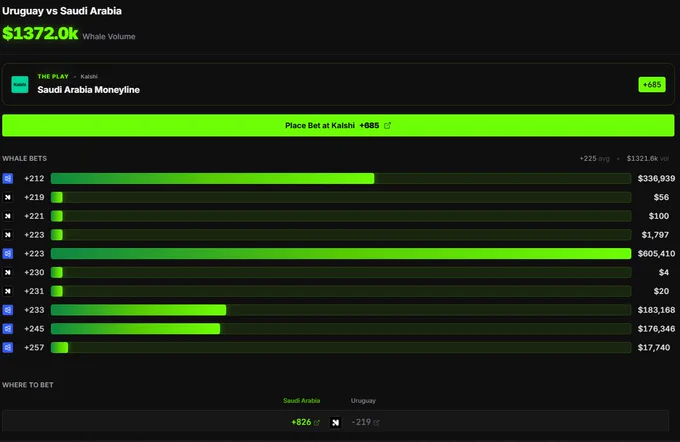Click the $1321.6k vol summary text
The image size is (680, 442).
point(647,159)
